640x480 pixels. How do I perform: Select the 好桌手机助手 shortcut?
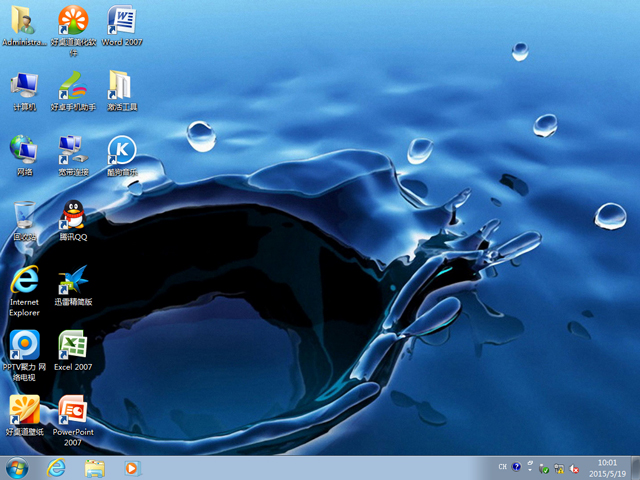[x=73, y=91]
